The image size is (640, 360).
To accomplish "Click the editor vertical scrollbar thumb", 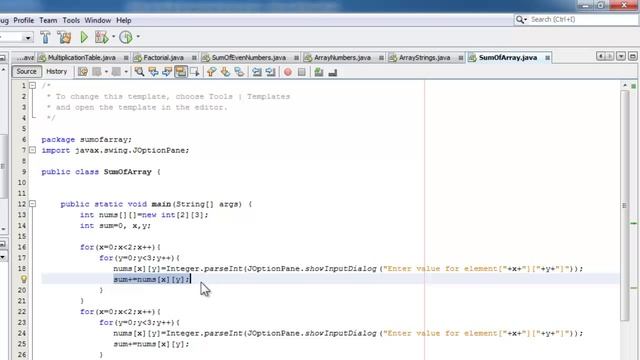I will [x=624, y=205].
